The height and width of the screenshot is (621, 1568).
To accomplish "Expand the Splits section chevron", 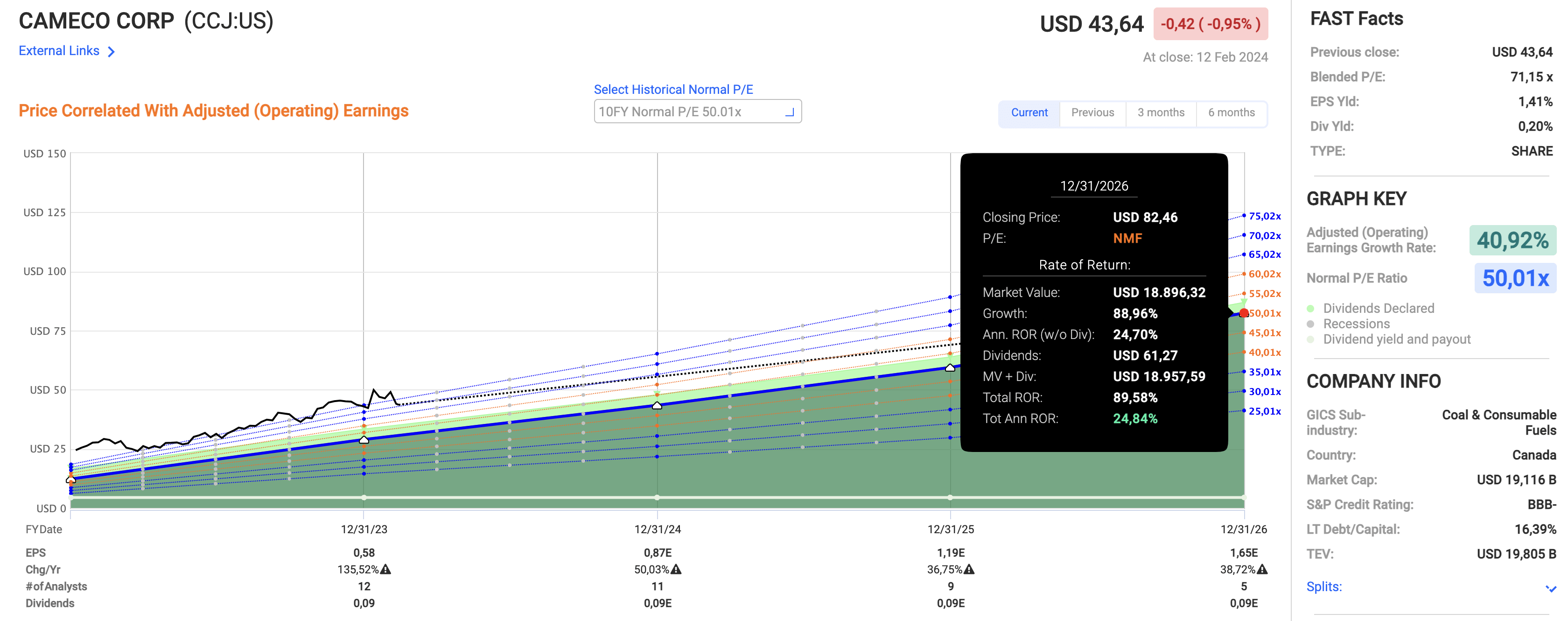I will pos(1550,588).
